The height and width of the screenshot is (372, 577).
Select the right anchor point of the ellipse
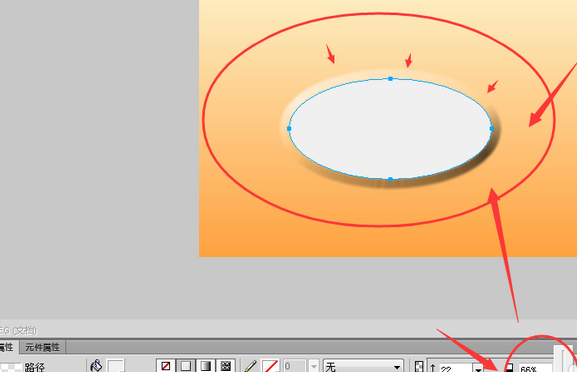(x=492, y=128)
